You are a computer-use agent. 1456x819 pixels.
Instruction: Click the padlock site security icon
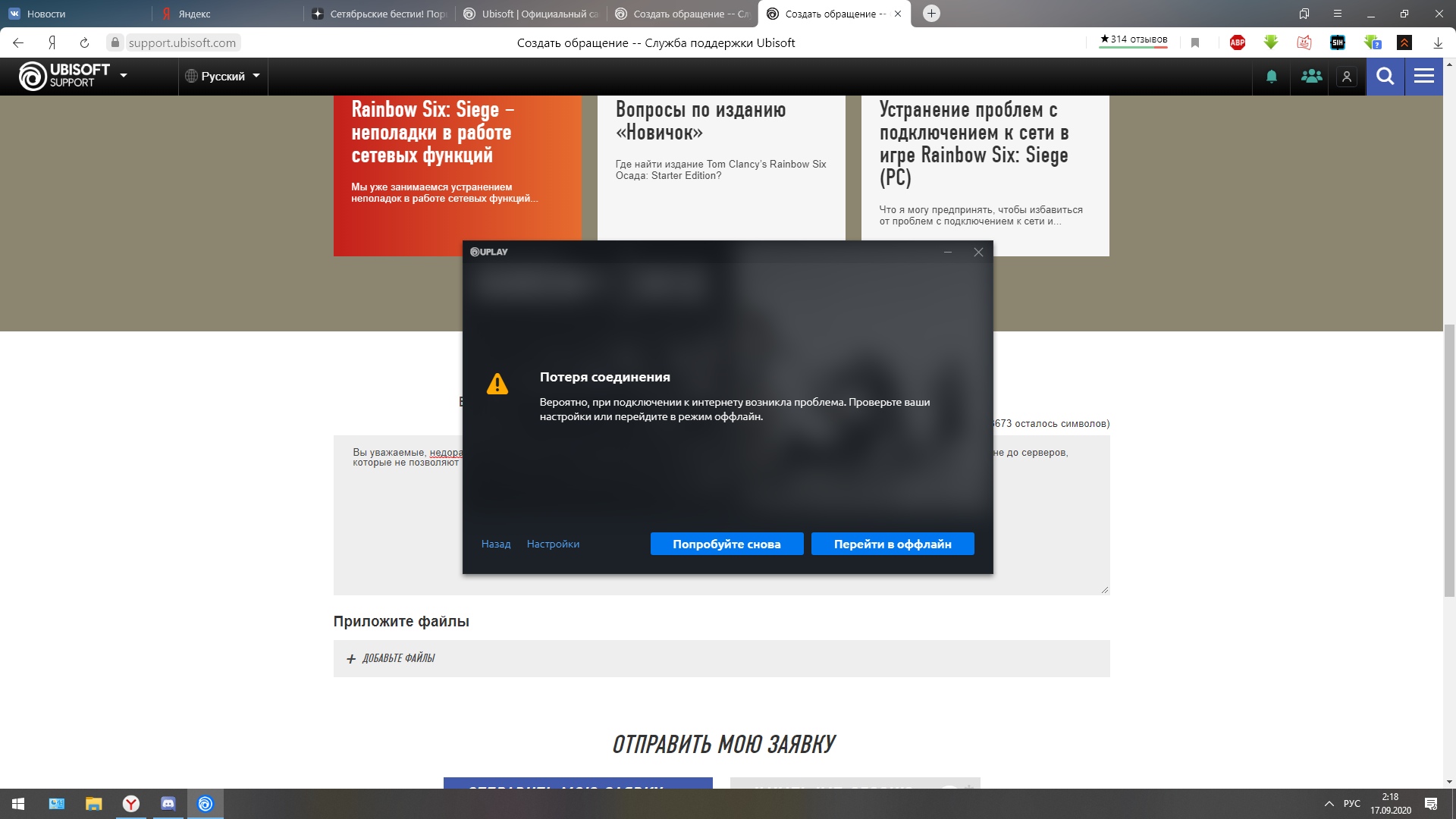pos(115,42)
